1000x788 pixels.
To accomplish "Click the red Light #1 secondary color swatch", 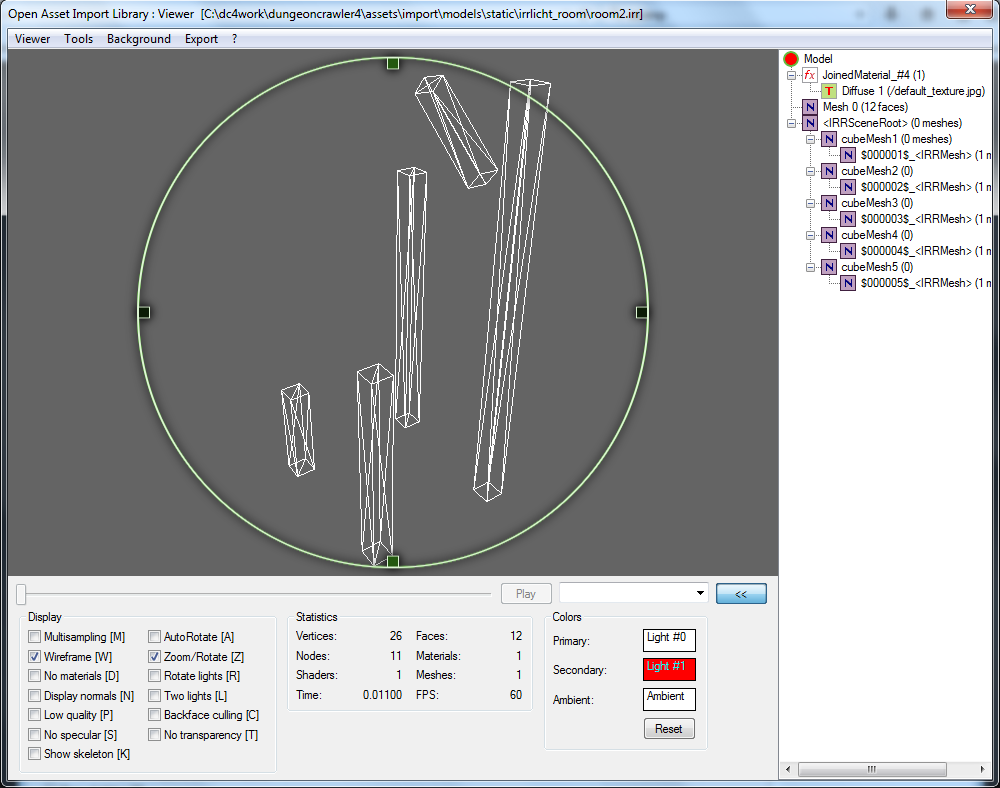I will tap(669, 669).
